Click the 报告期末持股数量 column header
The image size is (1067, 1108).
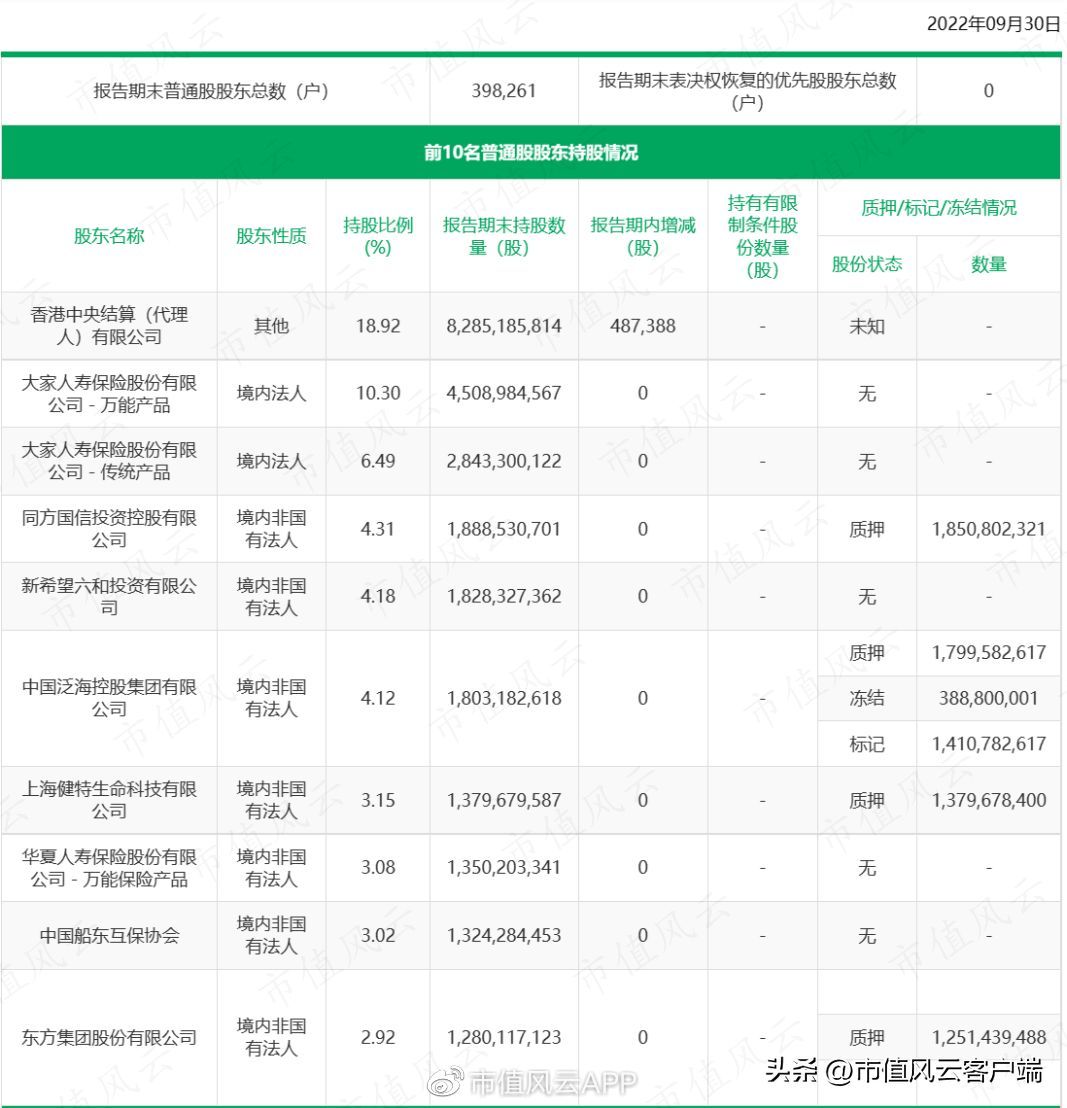pyautogui.click(x=504, y=236)
